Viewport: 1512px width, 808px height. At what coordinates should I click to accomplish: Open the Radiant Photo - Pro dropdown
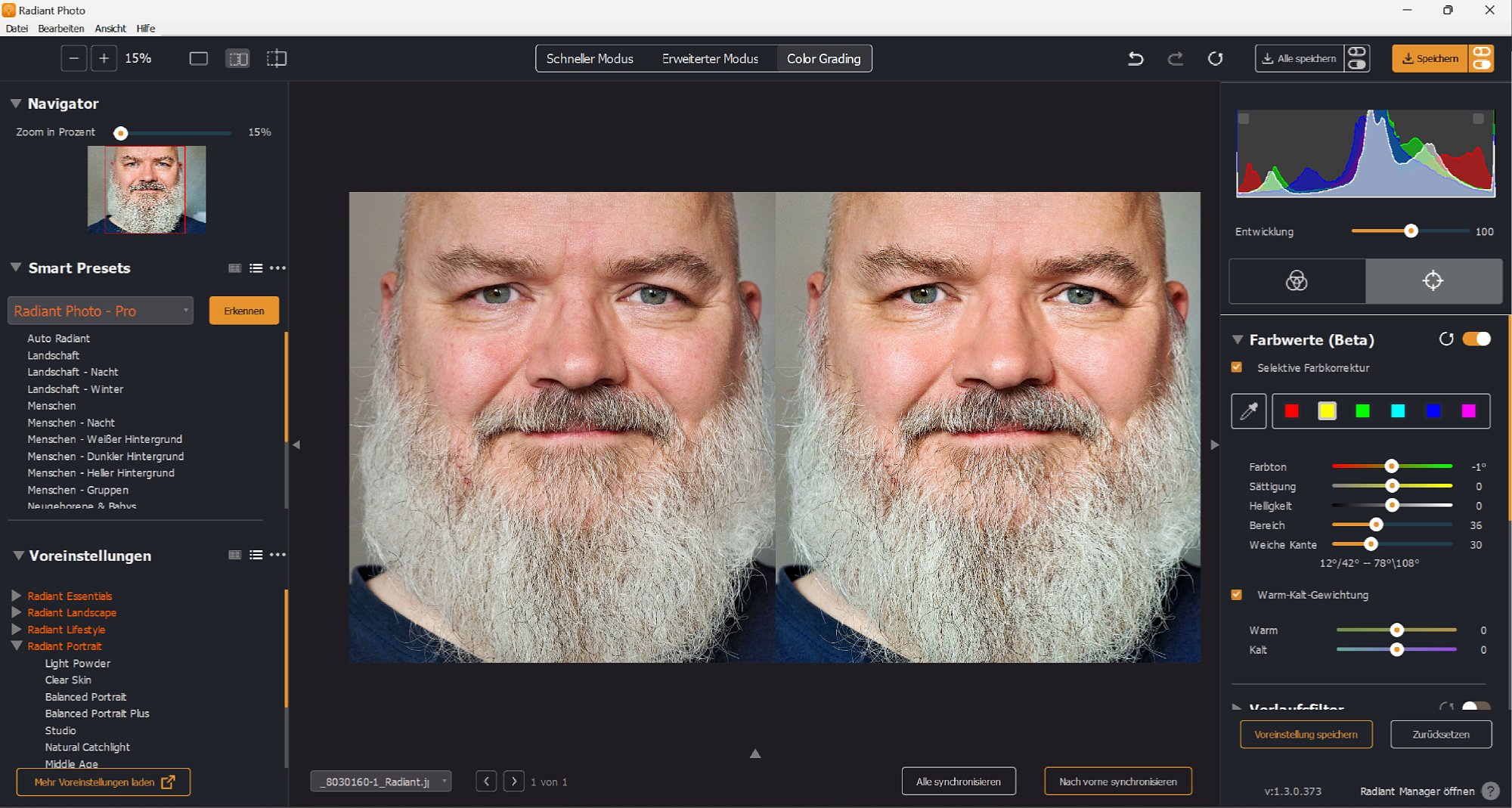click(x=101, y=311)
